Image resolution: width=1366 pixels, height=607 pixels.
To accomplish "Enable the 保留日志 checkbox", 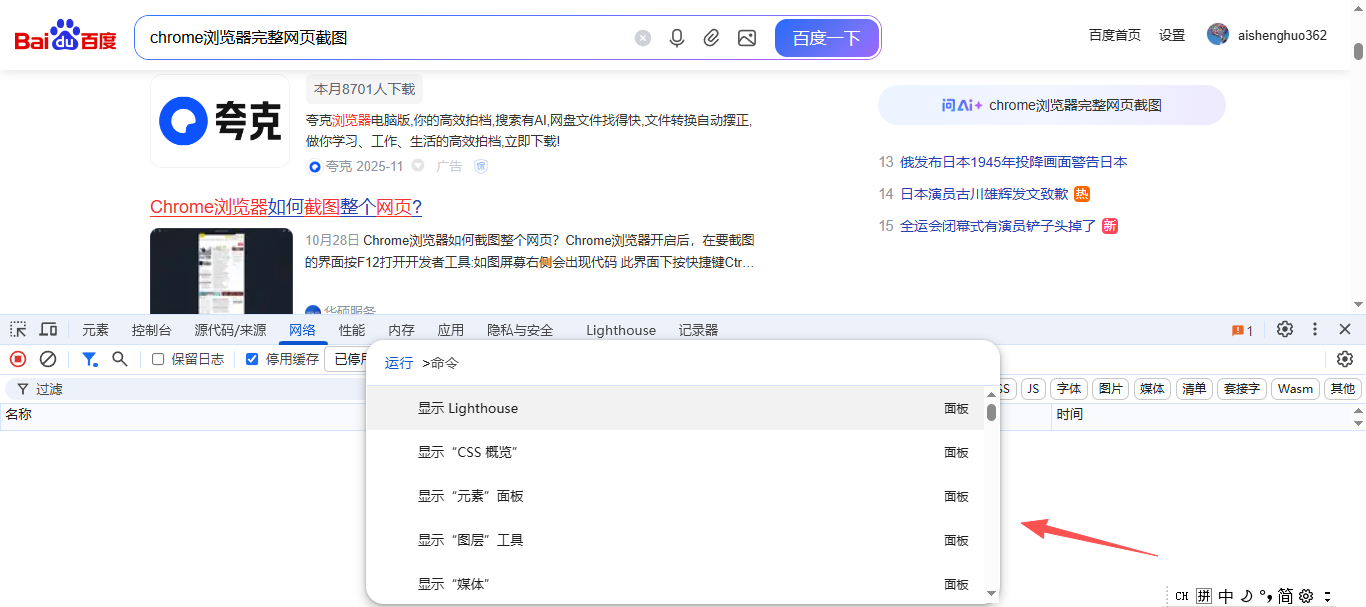I will [158, 360].
